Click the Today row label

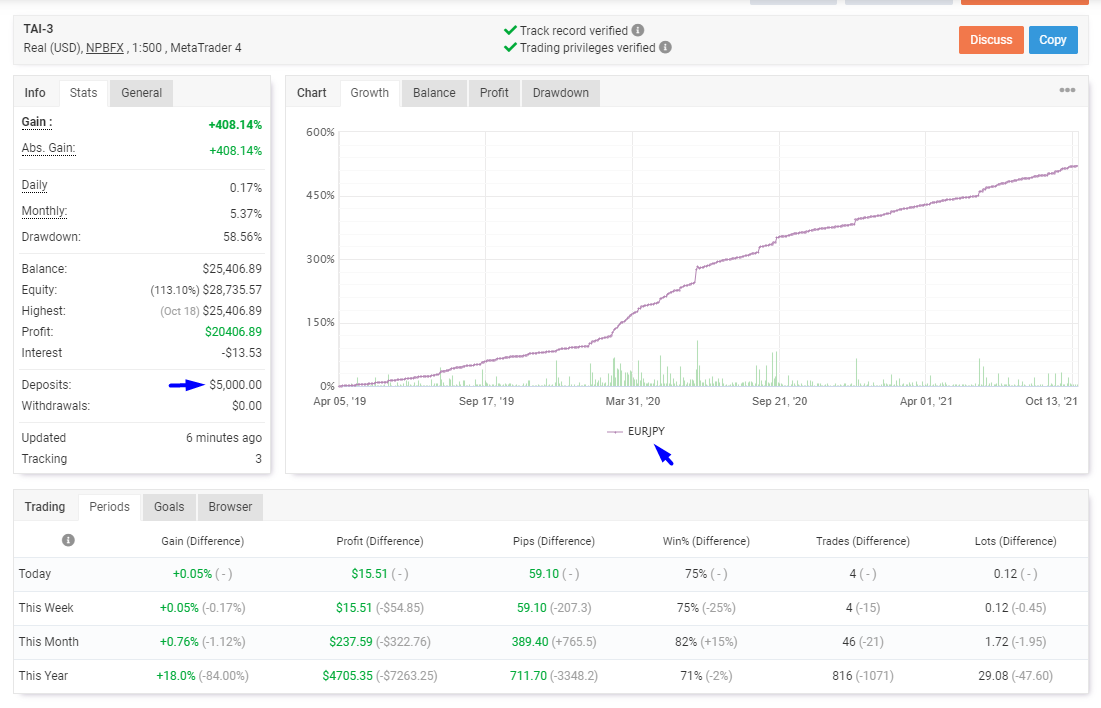pyautogui.click(x=35, y=574)
